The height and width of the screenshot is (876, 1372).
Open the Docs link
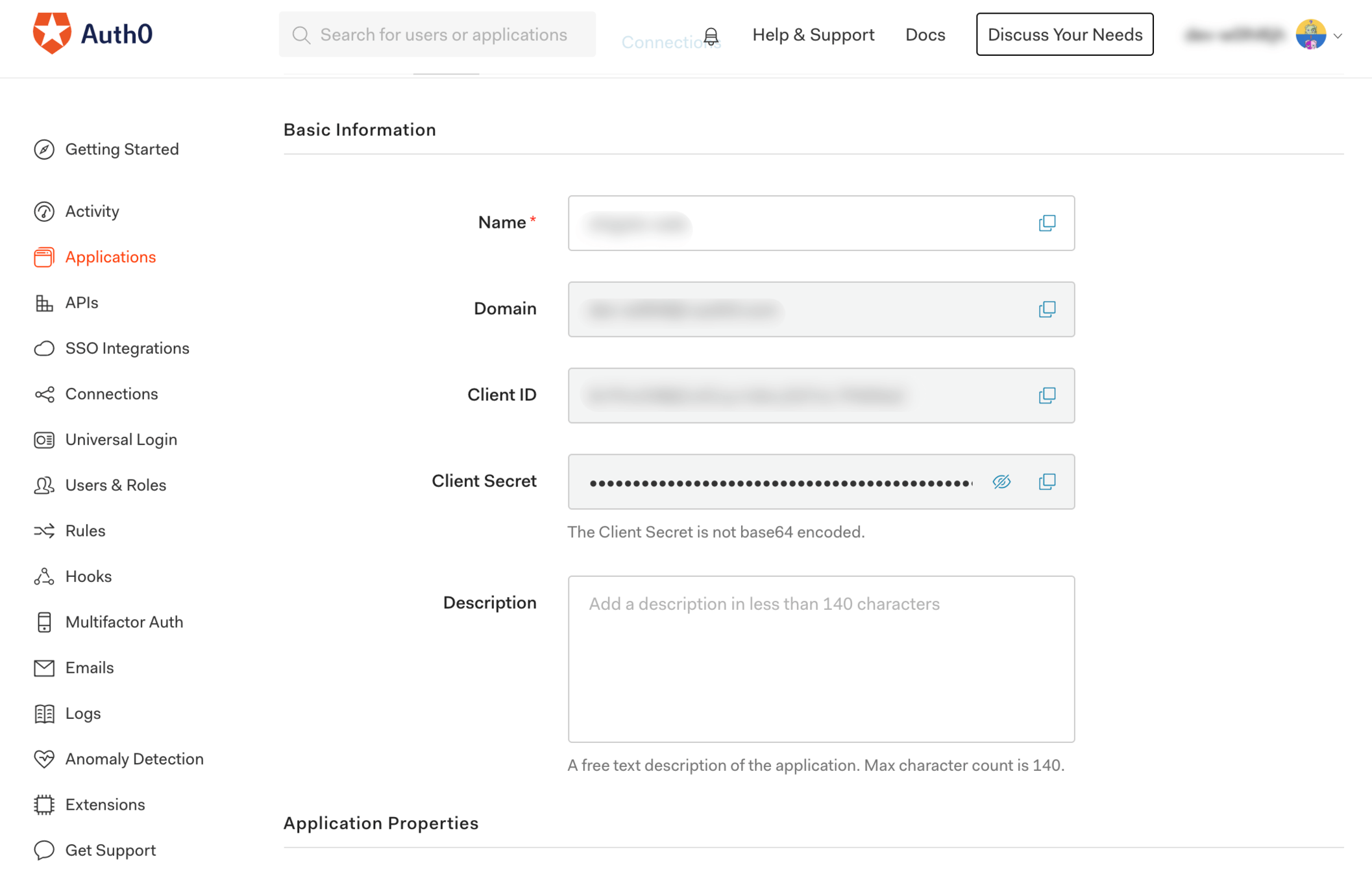[925, 34]
